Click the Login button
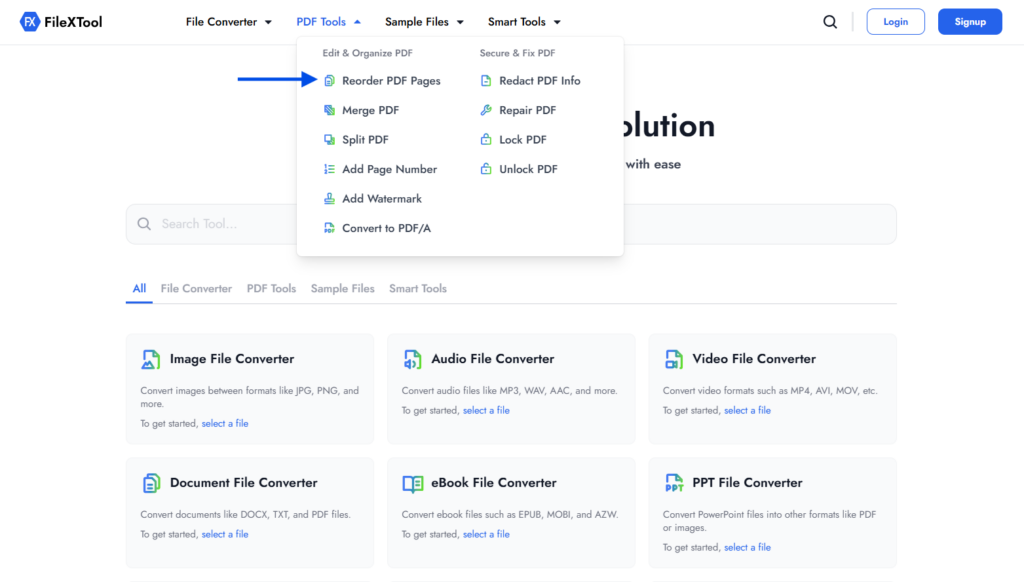 coord(895,22)
